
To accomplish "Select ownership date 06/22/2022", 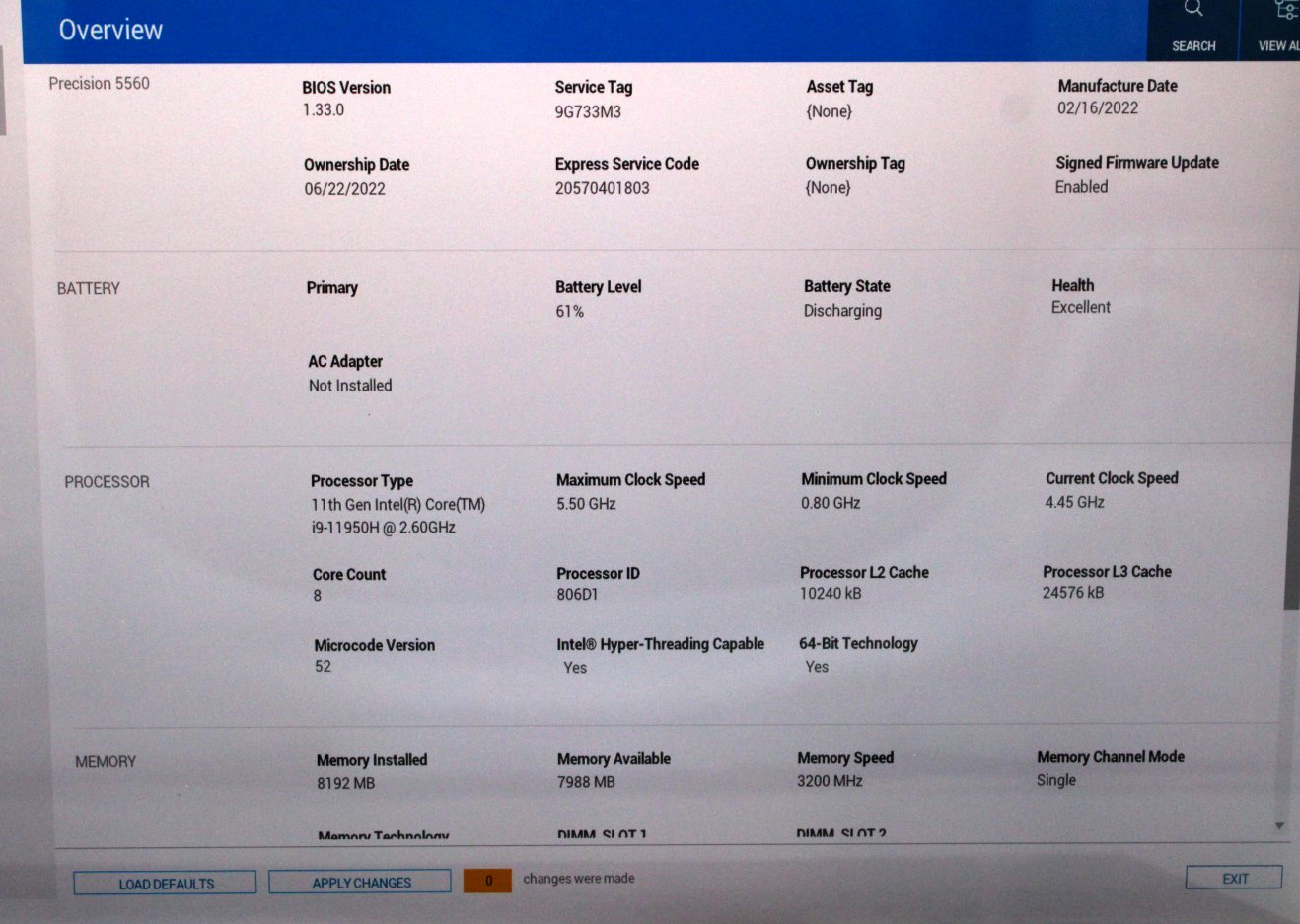I will tap(344, 189).
